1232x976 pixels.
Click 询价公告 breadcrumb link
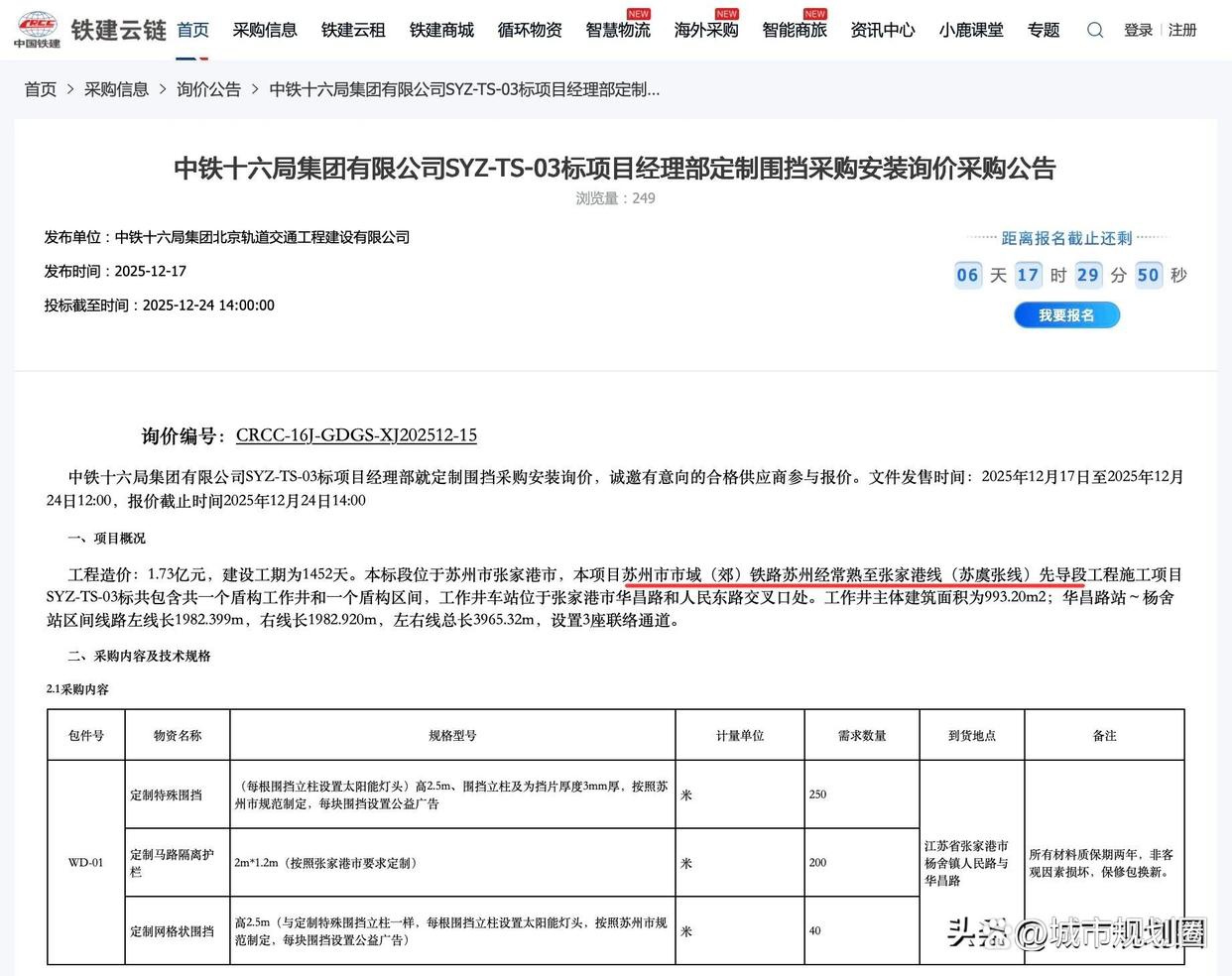pyautogui.click(x=208, y=89)
